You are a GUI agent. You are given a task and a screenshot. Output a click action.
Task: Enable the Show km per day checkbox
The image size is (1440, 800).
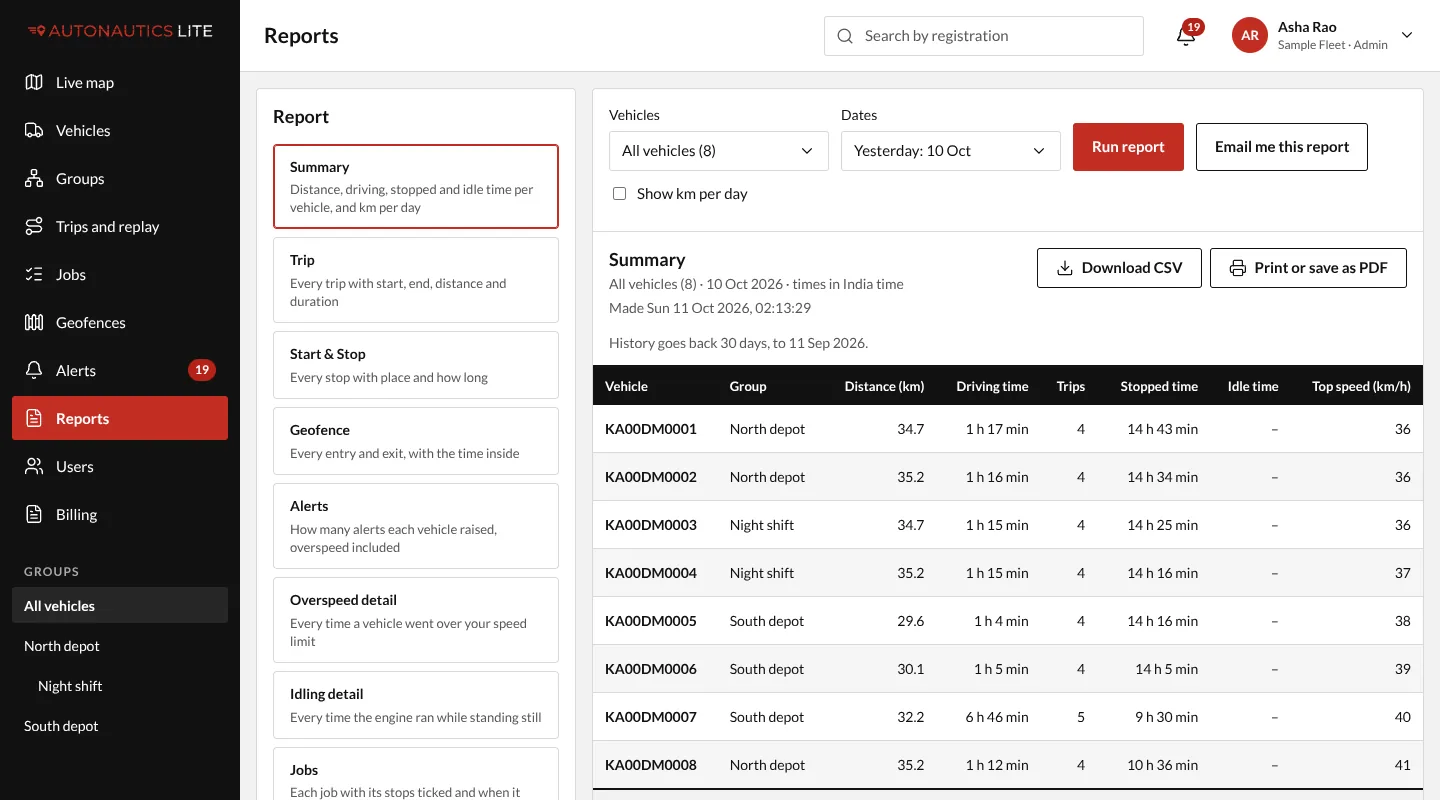(620, 194)
